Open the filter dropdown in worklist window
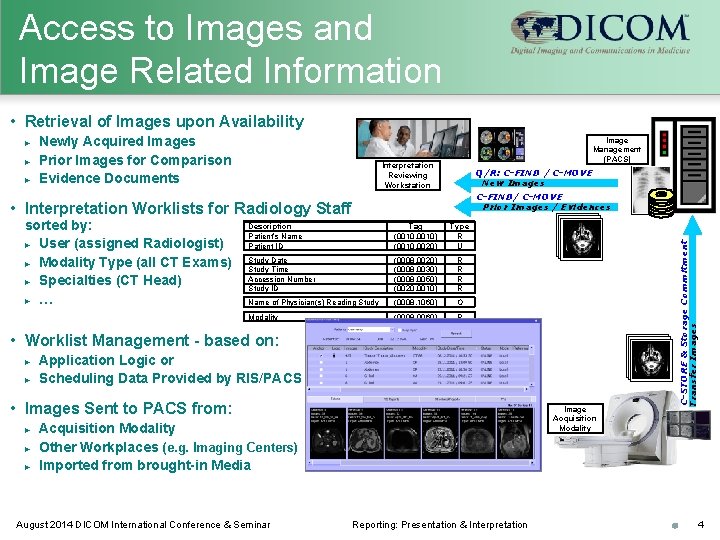This screenshot has width=720, height=540. tap(392, 330)
